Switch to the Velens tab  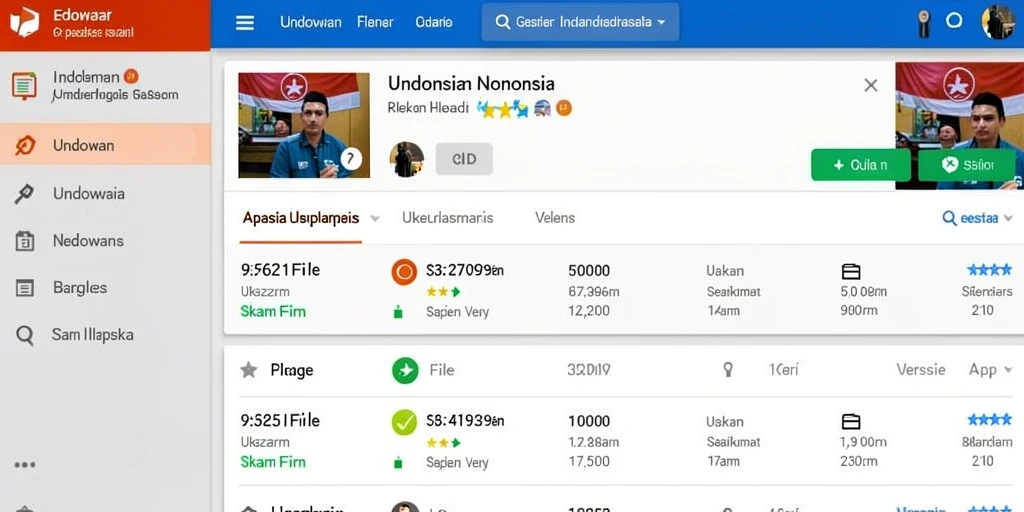coord(555,217)
